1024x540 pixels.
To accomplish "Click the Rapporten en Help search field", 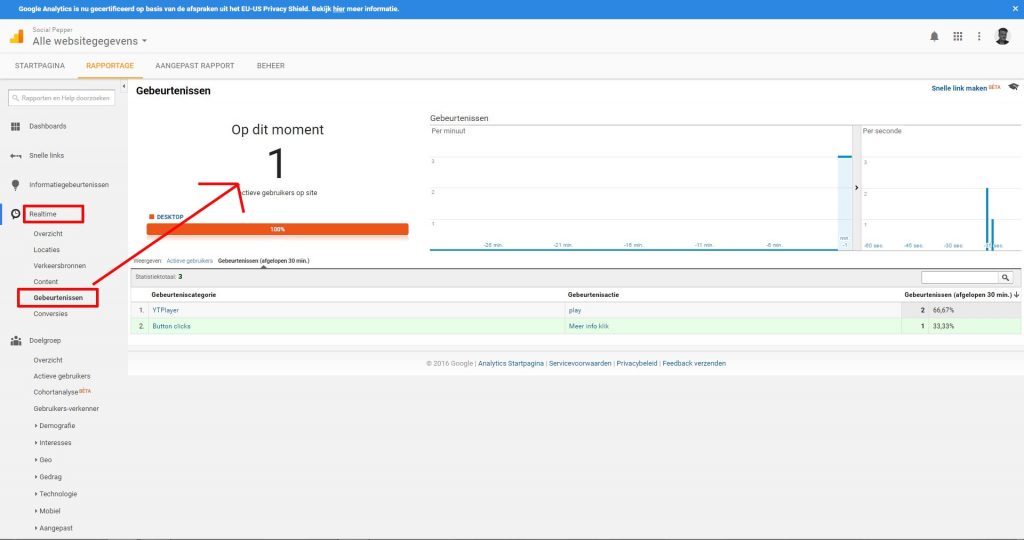I will pos(62,98).
